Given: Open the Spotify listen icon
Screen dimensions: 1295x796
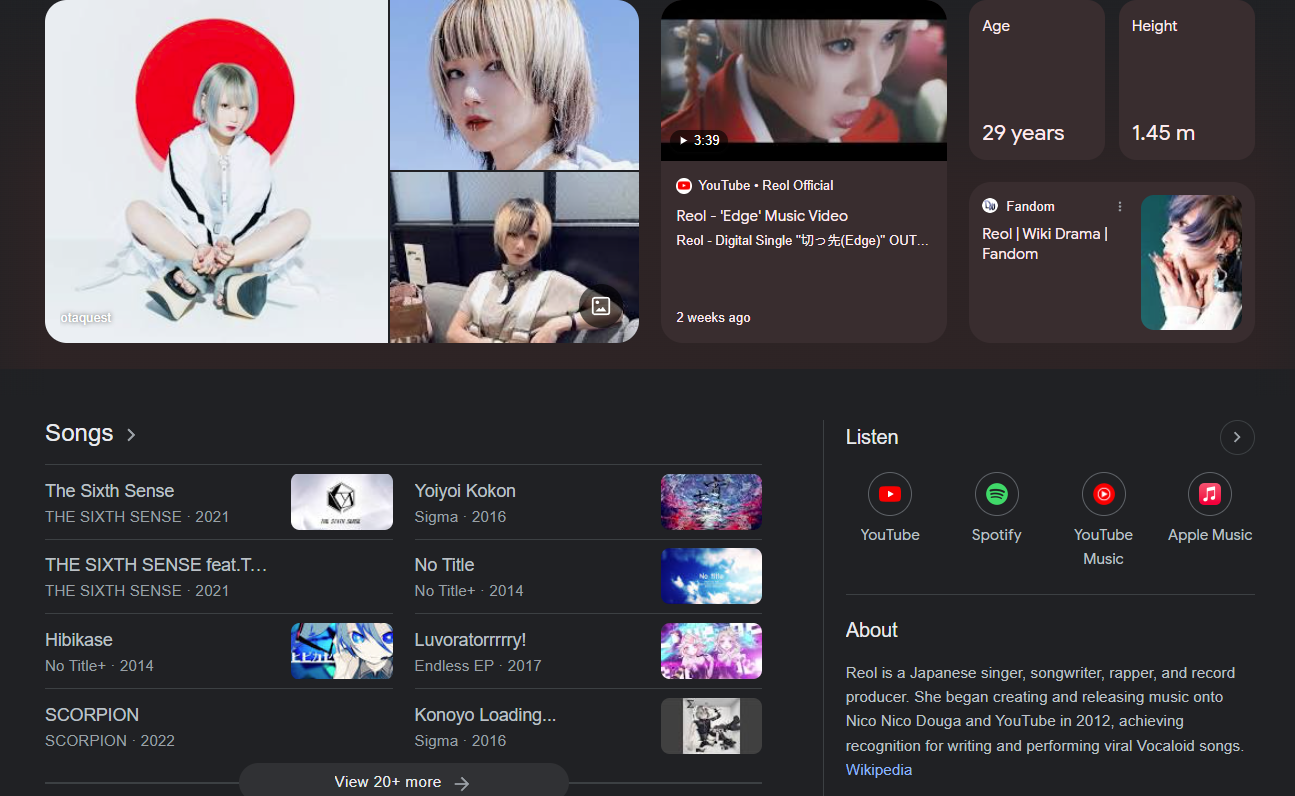Looking at the screenshot, I should click(997, 494).
